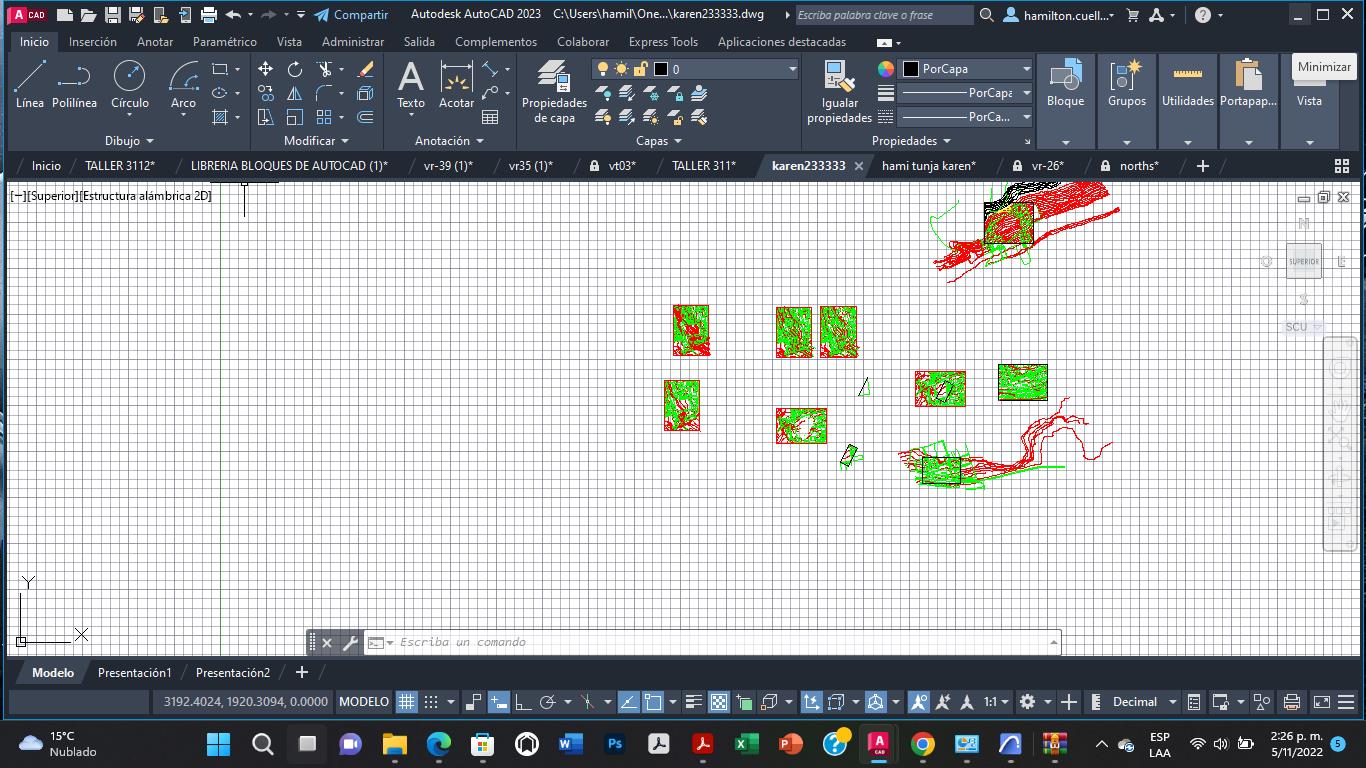Toggle the layer lock icon
Screen dimensions: 1366x768
pyautogui.click(x=640, y=69)
